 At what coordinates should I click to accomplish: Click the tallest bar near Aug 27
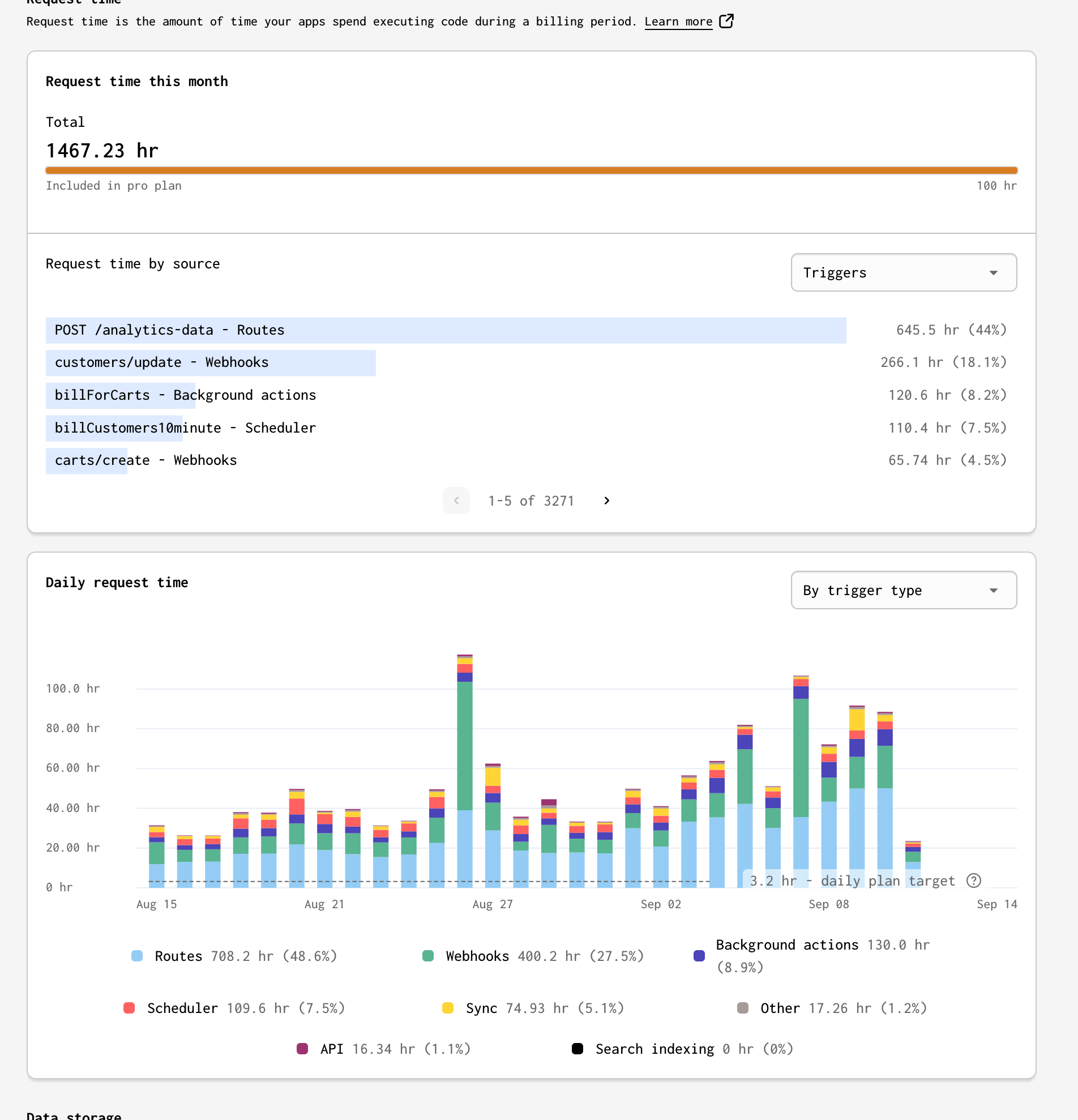464,771
